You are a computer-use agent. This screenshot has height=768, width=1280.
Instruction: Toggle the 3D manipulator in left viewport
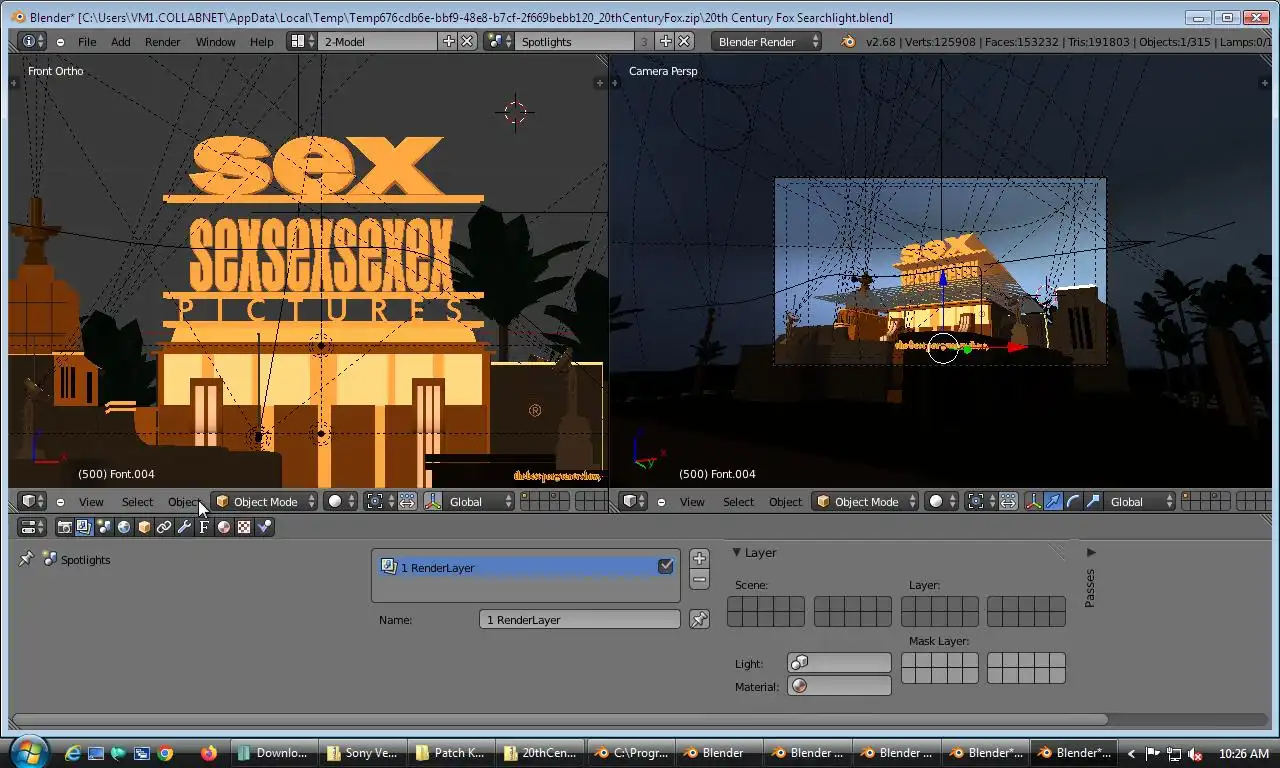[433, 502]
